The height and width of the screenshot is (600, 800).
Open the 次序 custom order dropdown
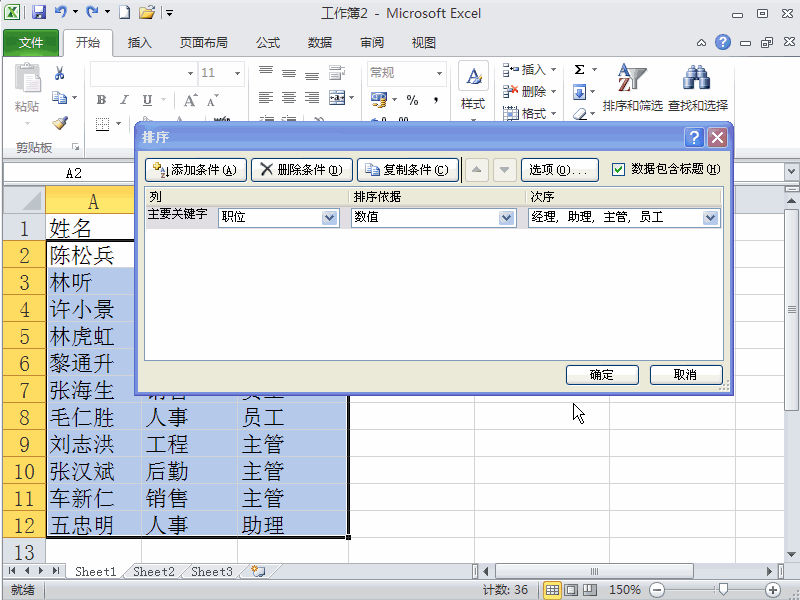[710, 218]
